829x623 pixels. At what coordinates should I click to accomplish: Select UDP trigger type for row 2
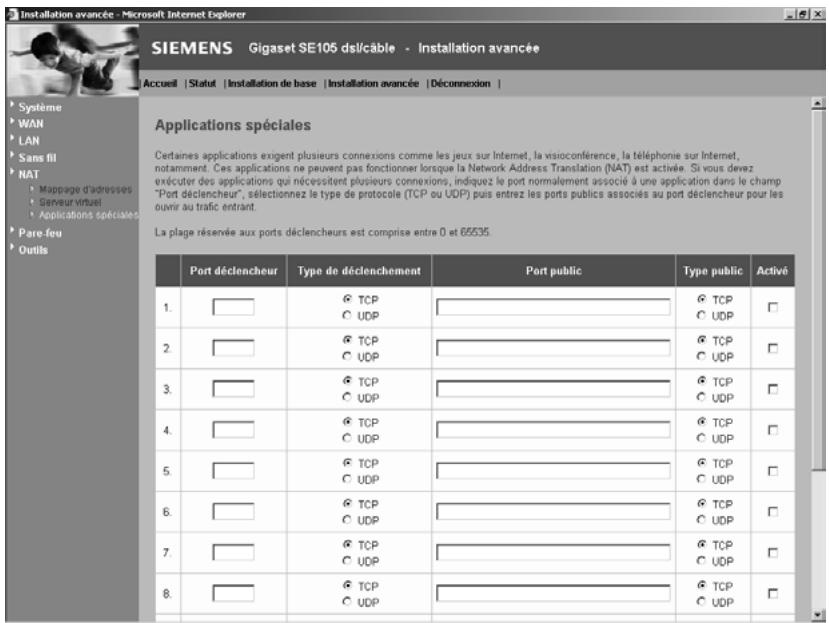[347, 356]
